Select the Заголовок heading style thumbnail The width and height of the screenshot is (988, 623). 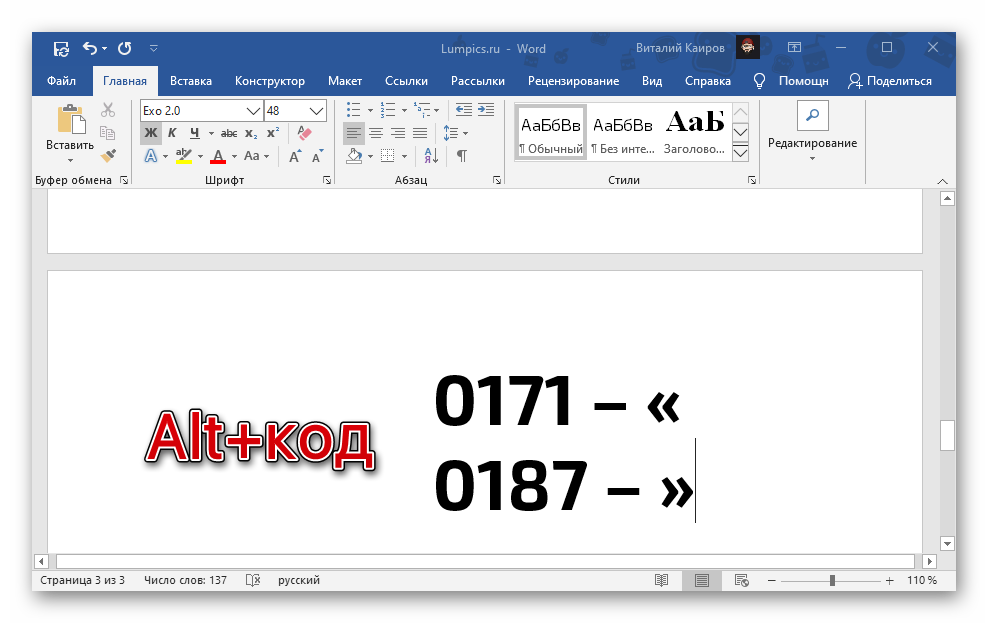coord(694,132)
